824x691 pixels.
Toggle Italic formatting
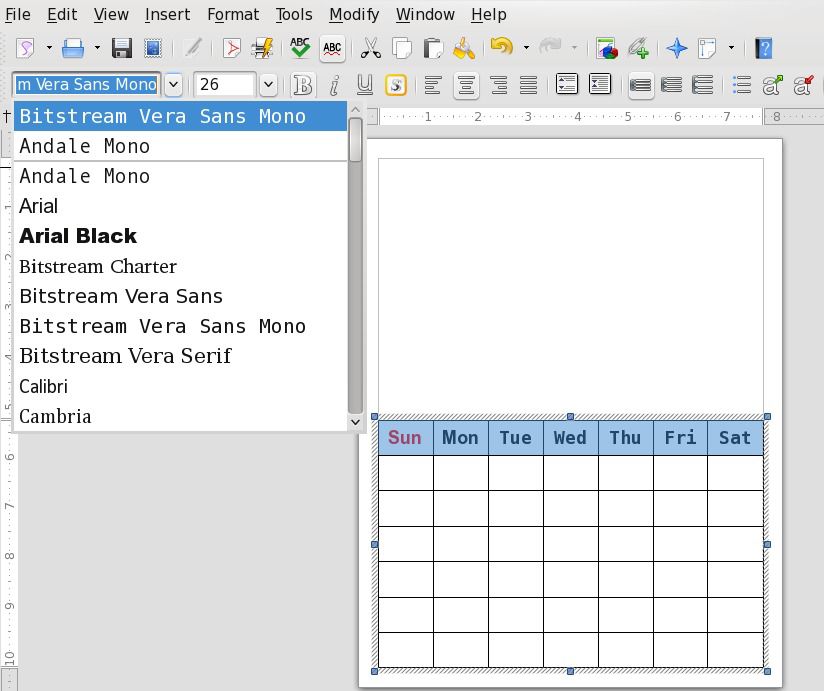coord(334,85)
